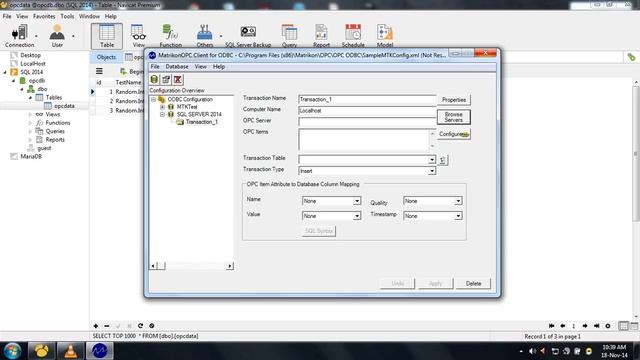
Task: Click the Delete button in MatrikonOPC
Action: (473, 284)
